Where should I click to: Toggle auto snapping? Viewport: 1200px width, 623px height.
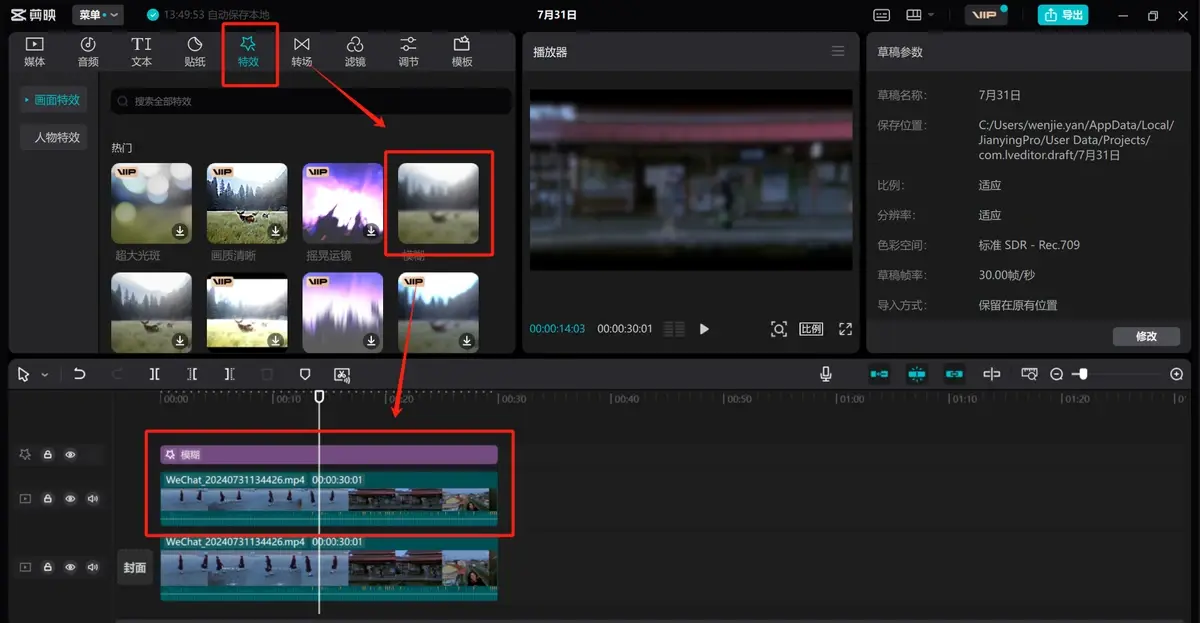(917, 373)
